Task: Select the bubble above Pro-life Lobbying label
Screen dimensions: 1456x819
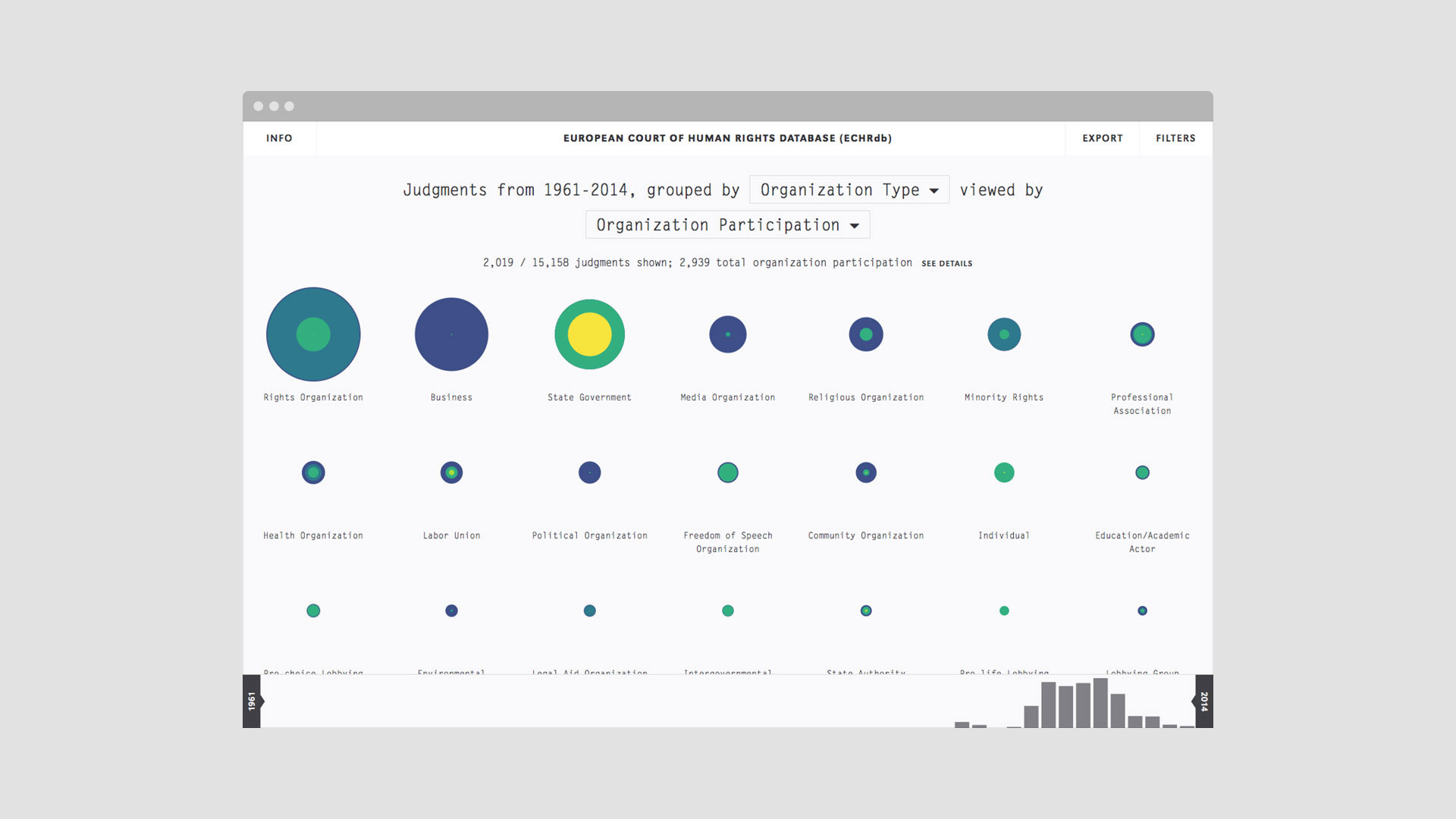Action: point(1004,610)
